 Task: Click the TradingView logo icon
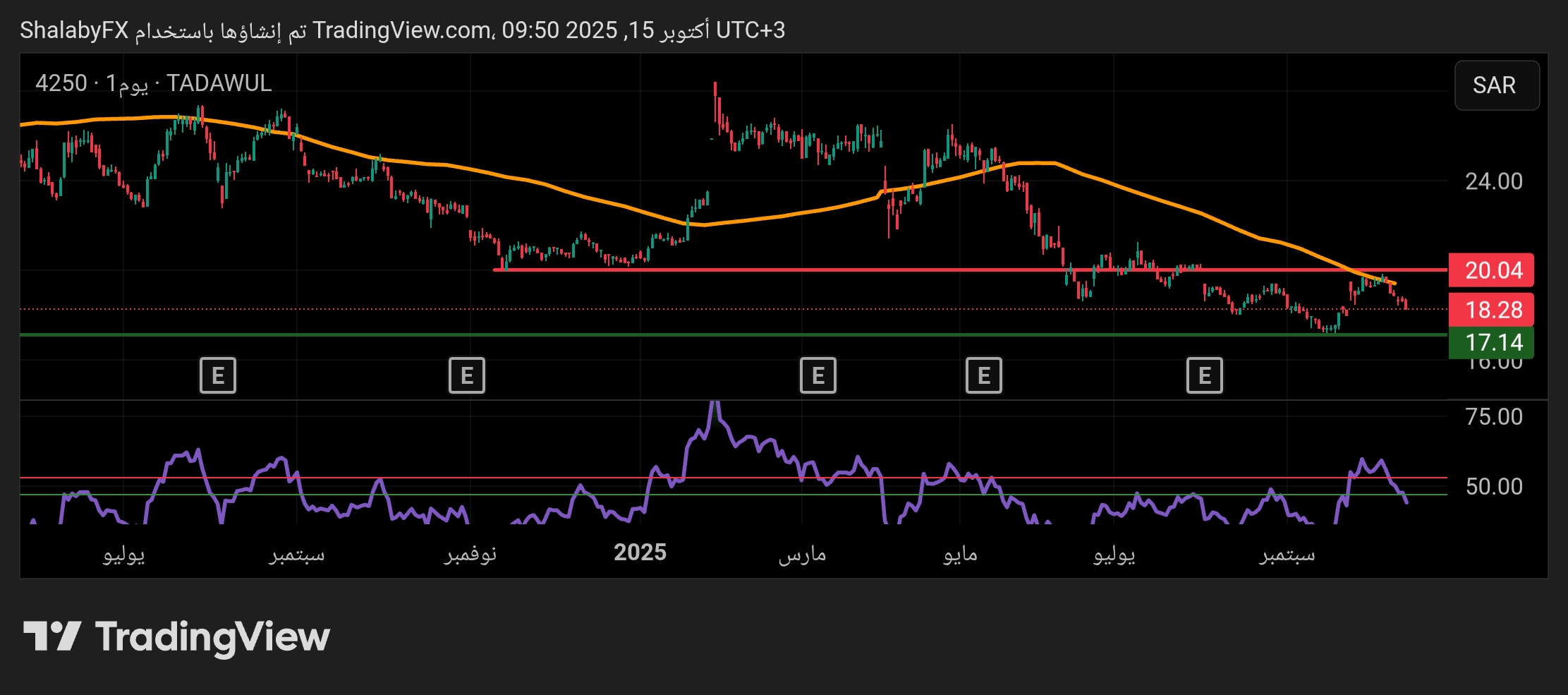click(52, 636)
